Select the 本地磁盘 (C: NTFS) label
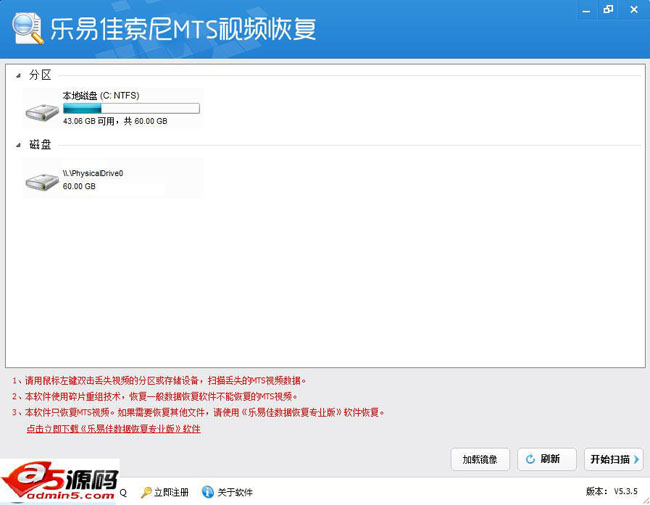The height and width of the screenshot is (505, 650). click(101, 96)
